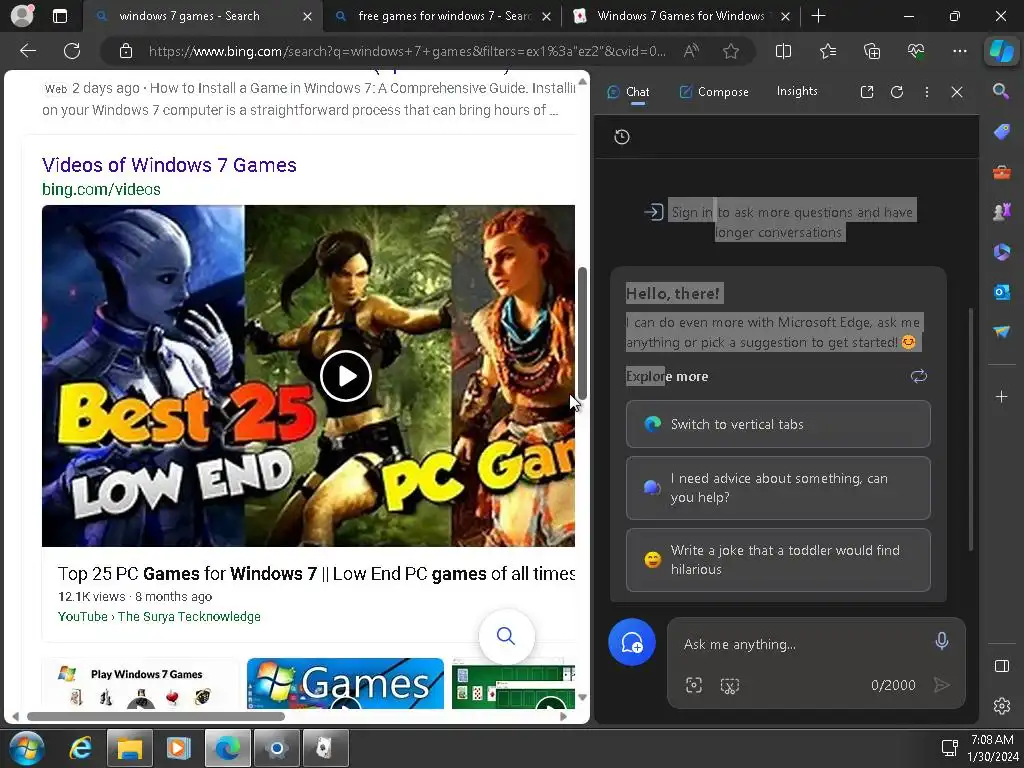Open the tab actions menu icon
This screenshot has width=1024, height=768.
point(59,16)
